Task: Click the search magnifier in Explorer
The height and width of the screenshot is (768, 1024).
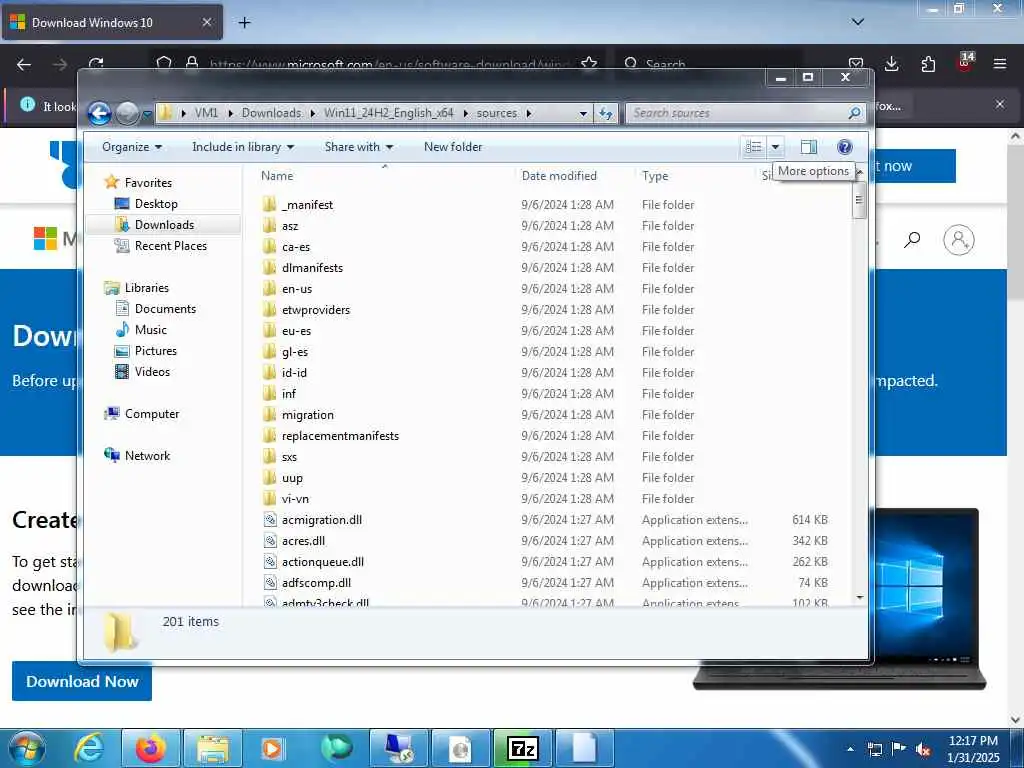Action: point(854,113)
